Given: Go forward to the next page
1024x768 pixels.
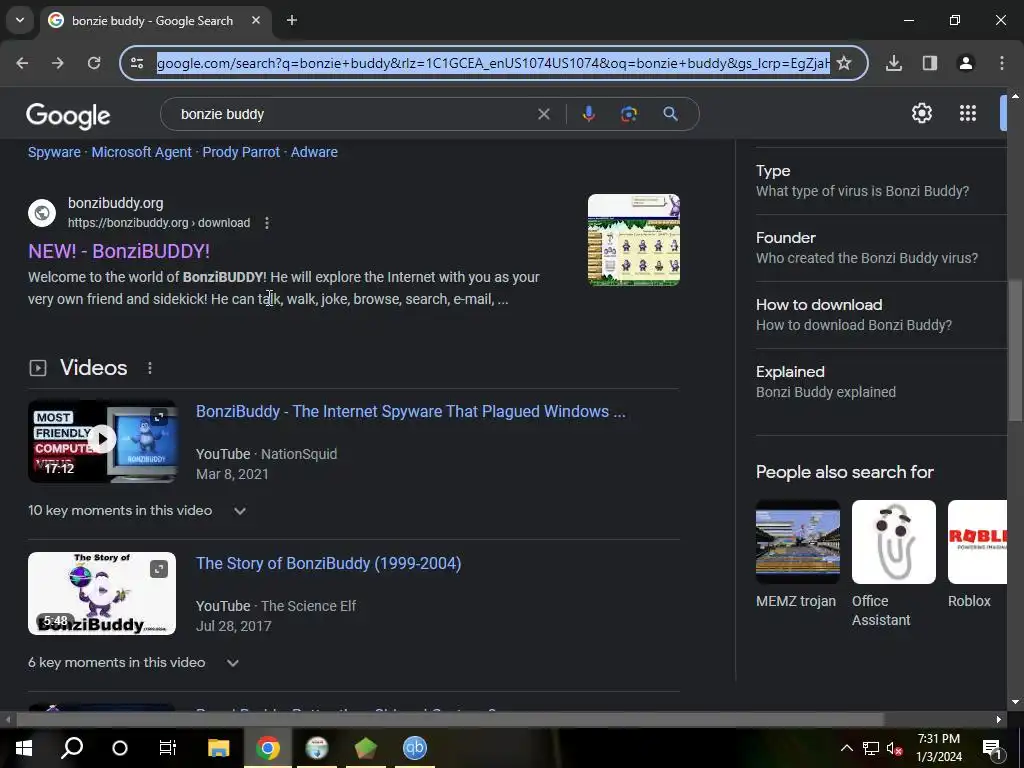Looking at the screenshot, I should [58, 63].
